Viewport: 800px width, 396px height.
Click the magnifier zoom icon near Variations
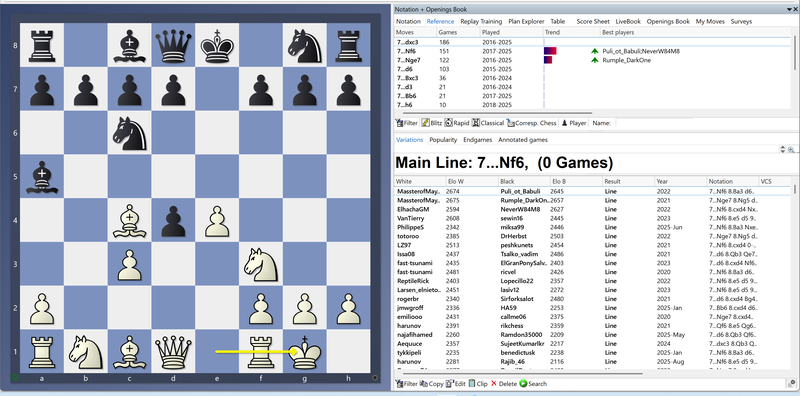pyautogui.click(x=791, y=150)
